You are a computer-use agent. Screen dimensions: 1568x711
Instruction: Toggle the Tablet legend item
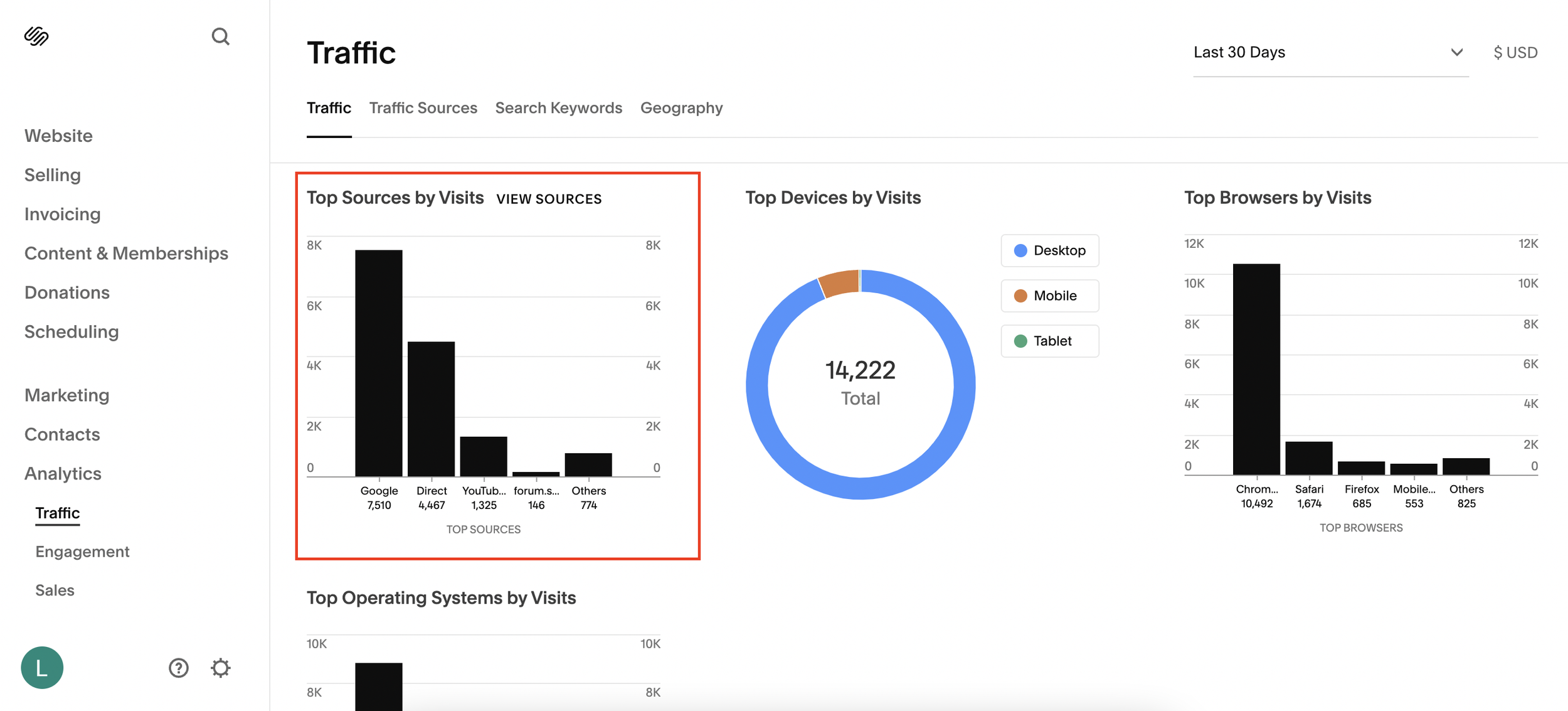[x=1050, y=341]
